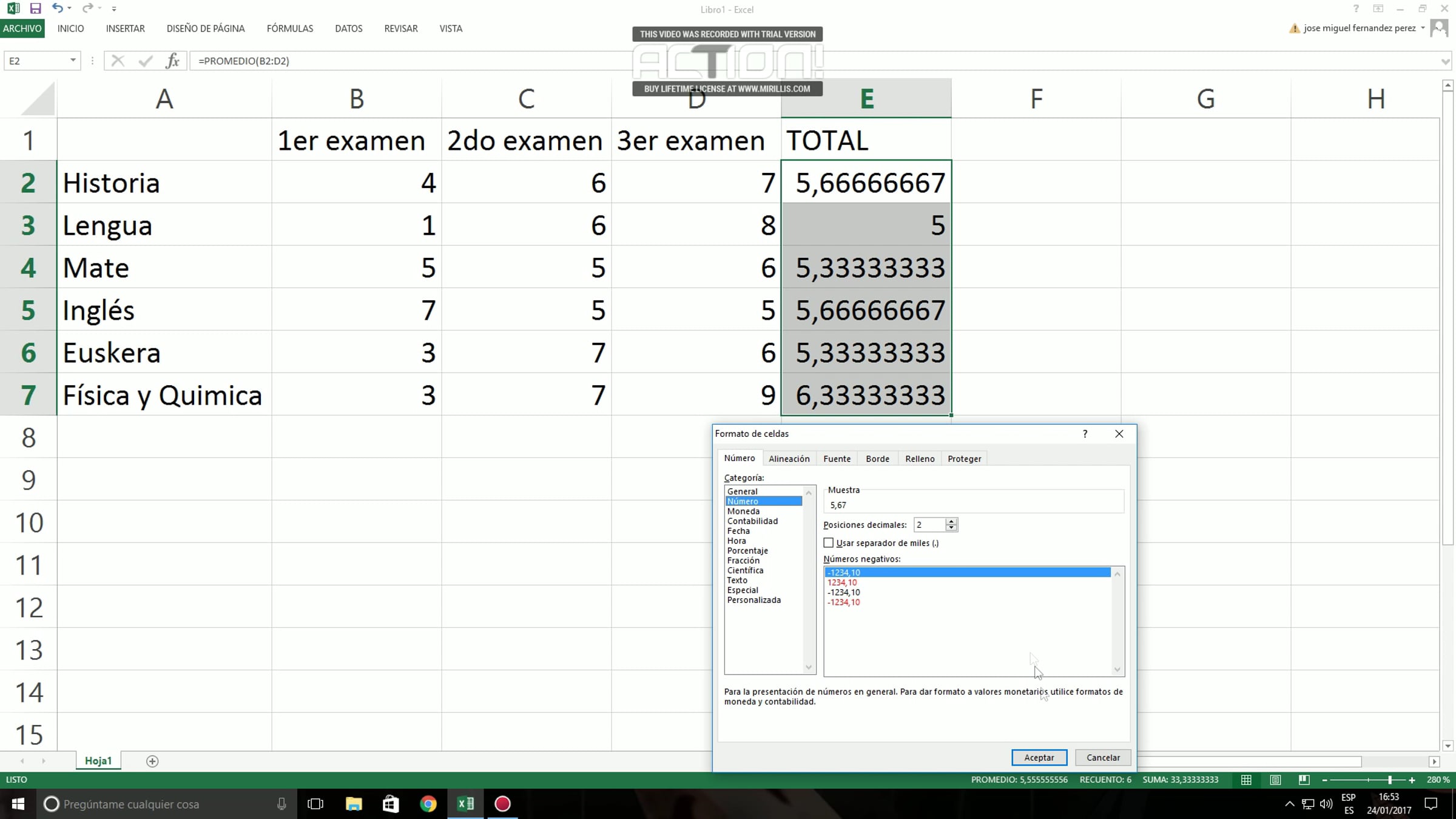The width and height of the screenshot is (1456, 819).
Task: Switch to Page Layout view in the status bar
Action: tap(1275, 780)
